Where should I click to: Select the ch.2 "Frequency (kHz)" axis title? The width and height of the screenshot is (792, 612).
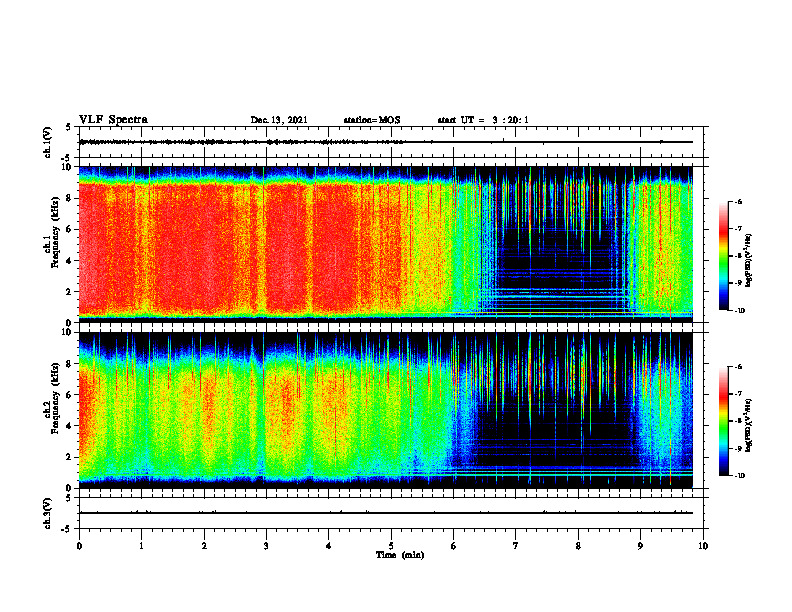tap(56, 397)
